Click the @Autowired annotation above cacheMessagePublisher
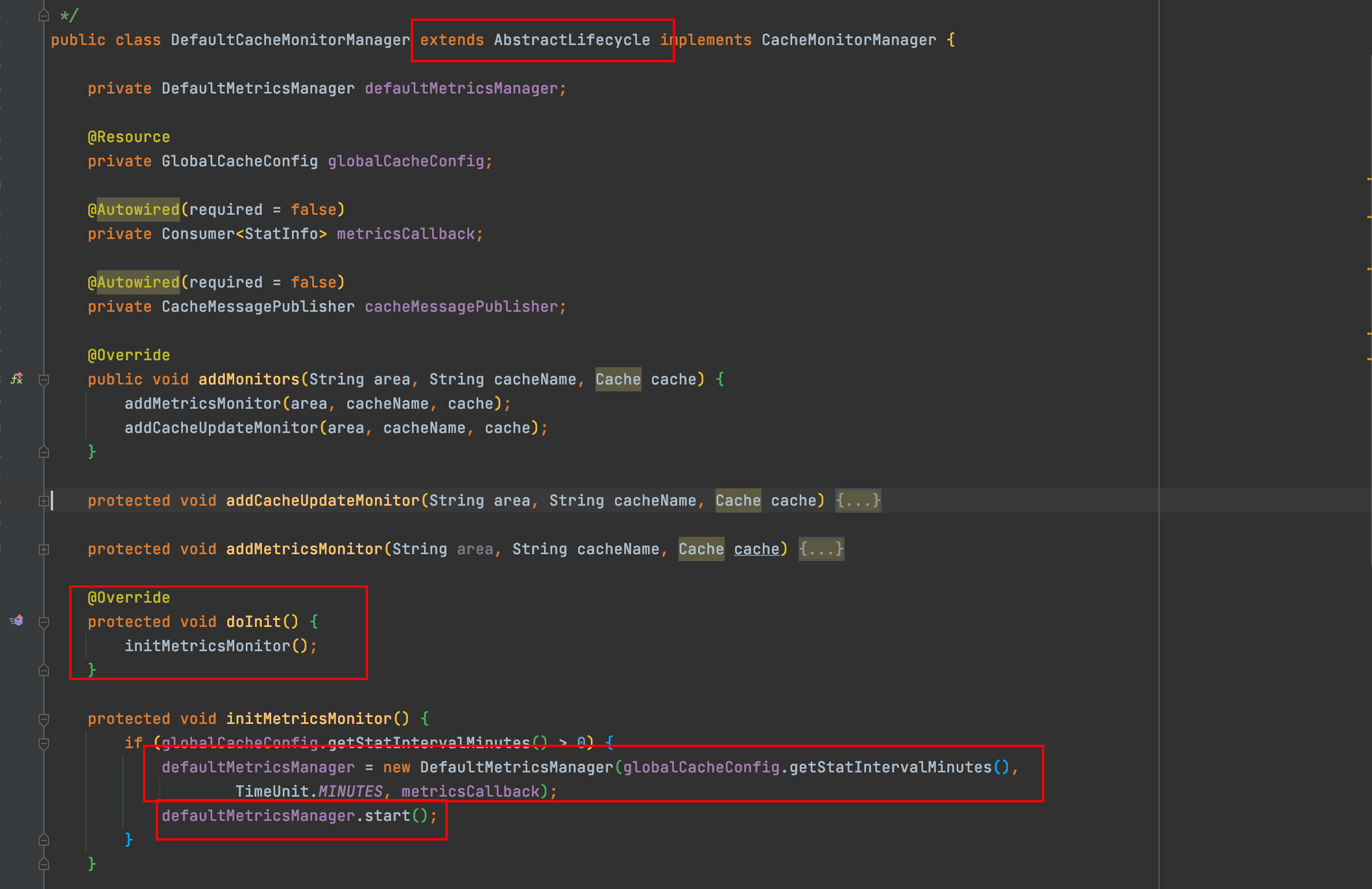 pyautogui.click(x=133, y=282)
